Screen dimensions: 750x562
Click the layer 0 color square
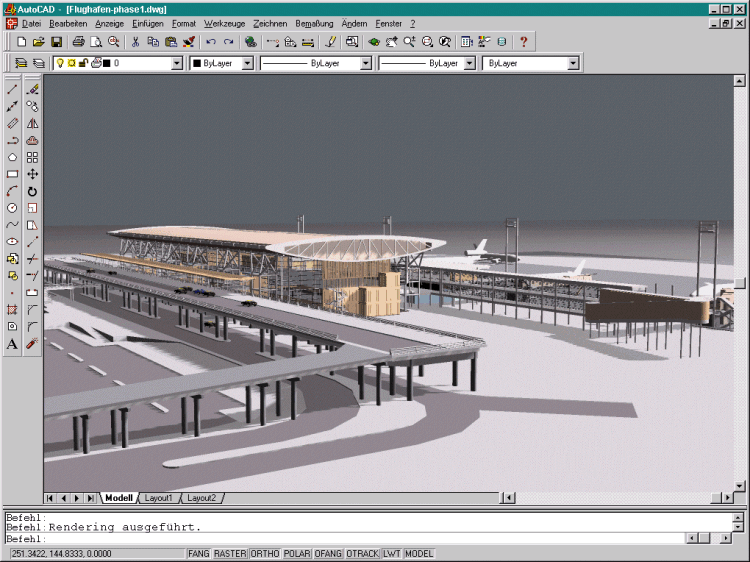pyautogui.click(x=107, y=63)
